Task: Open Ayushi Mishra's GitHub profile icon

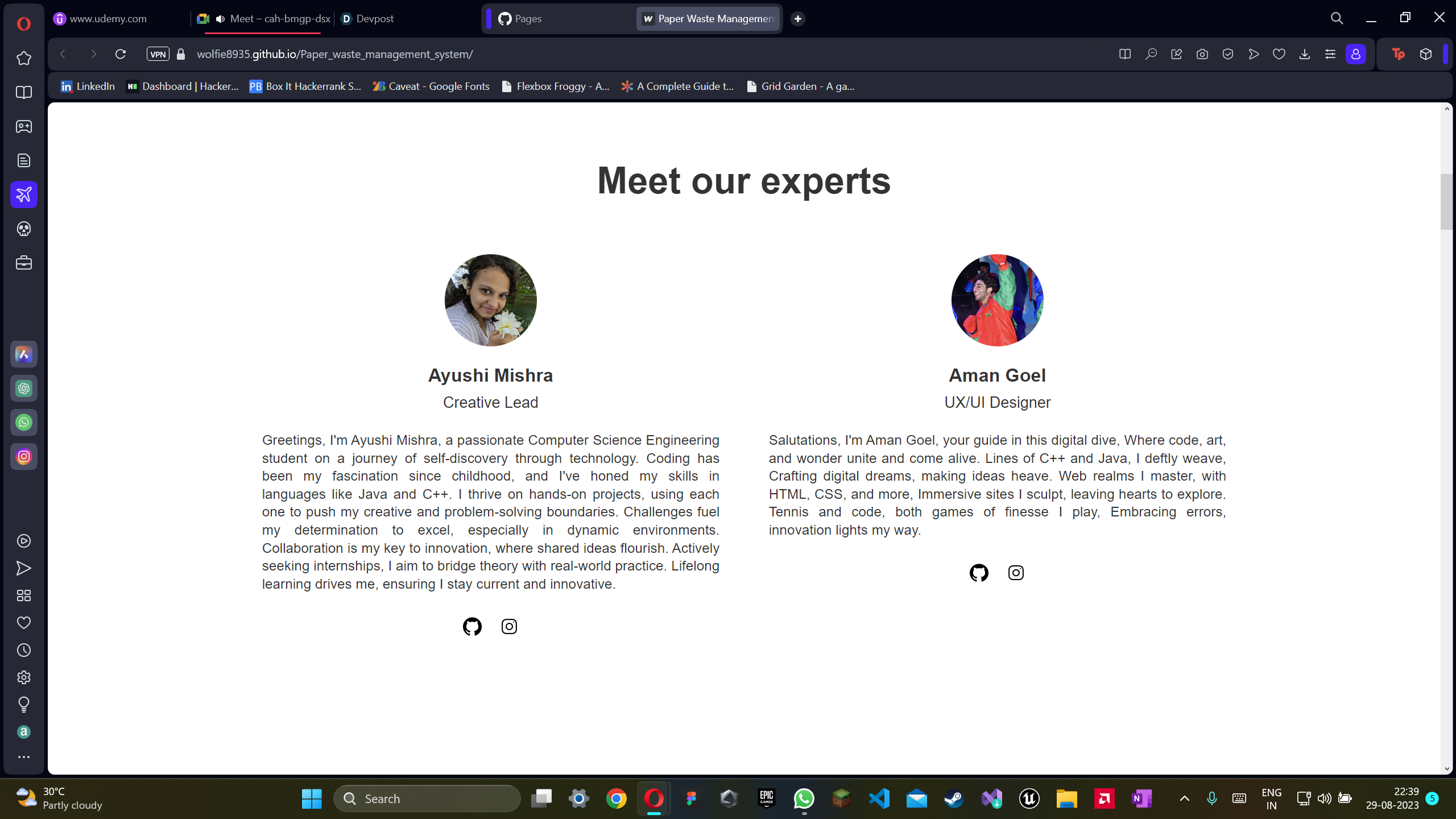Action: 472,626
